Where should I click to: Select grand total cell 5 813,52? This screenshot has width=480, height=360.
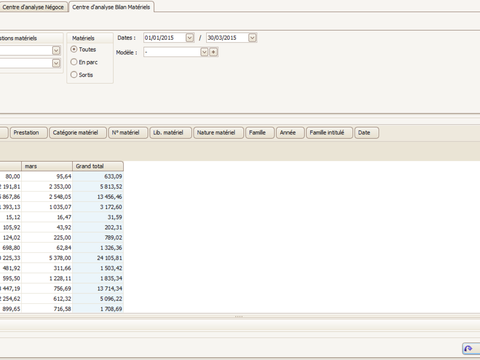pyautogui.click(x=98, y=187)
